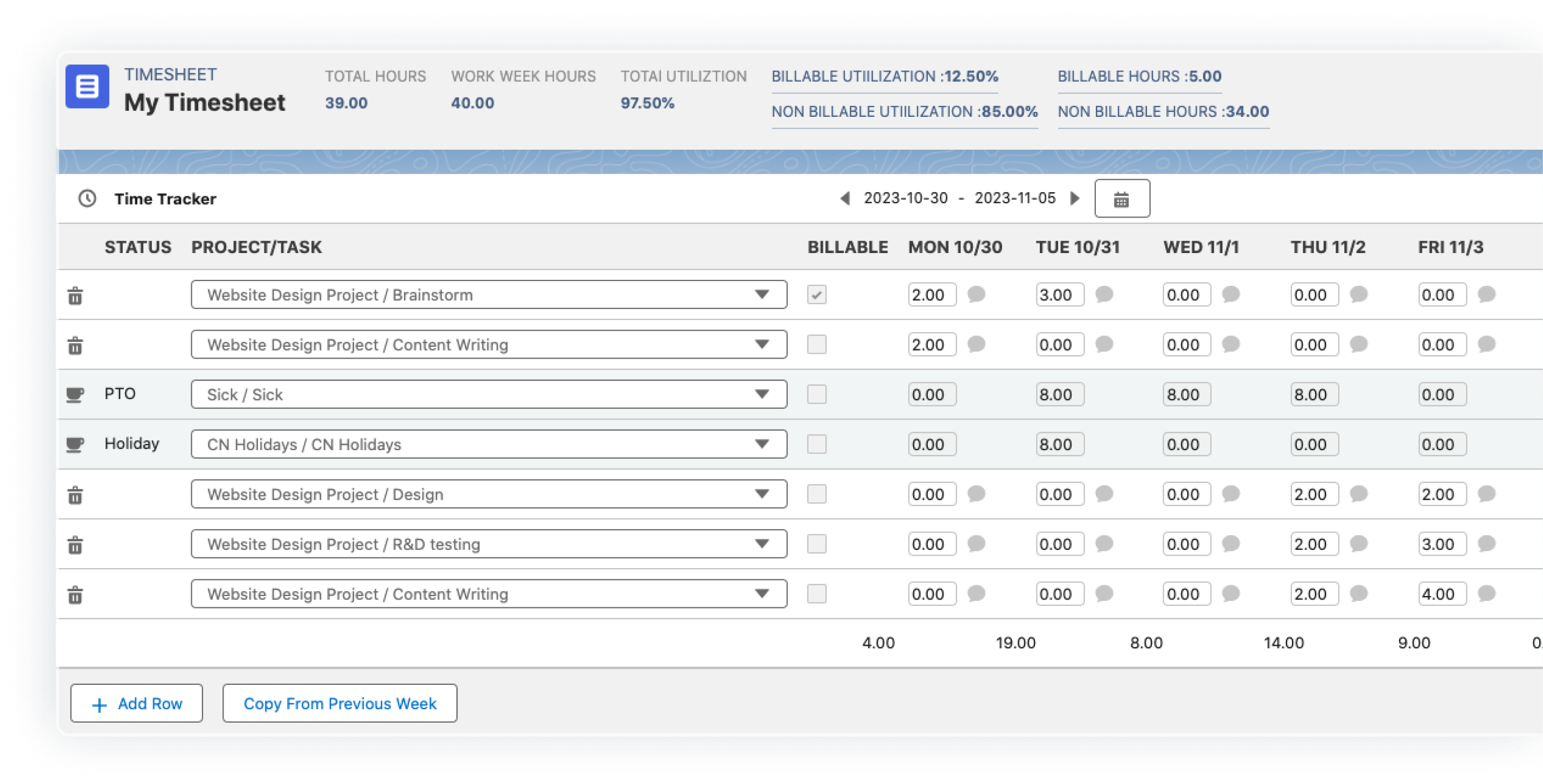1543x784 pixels.
Task: Delete the Brainstorm row with trash icon
Action: (75, 296)
